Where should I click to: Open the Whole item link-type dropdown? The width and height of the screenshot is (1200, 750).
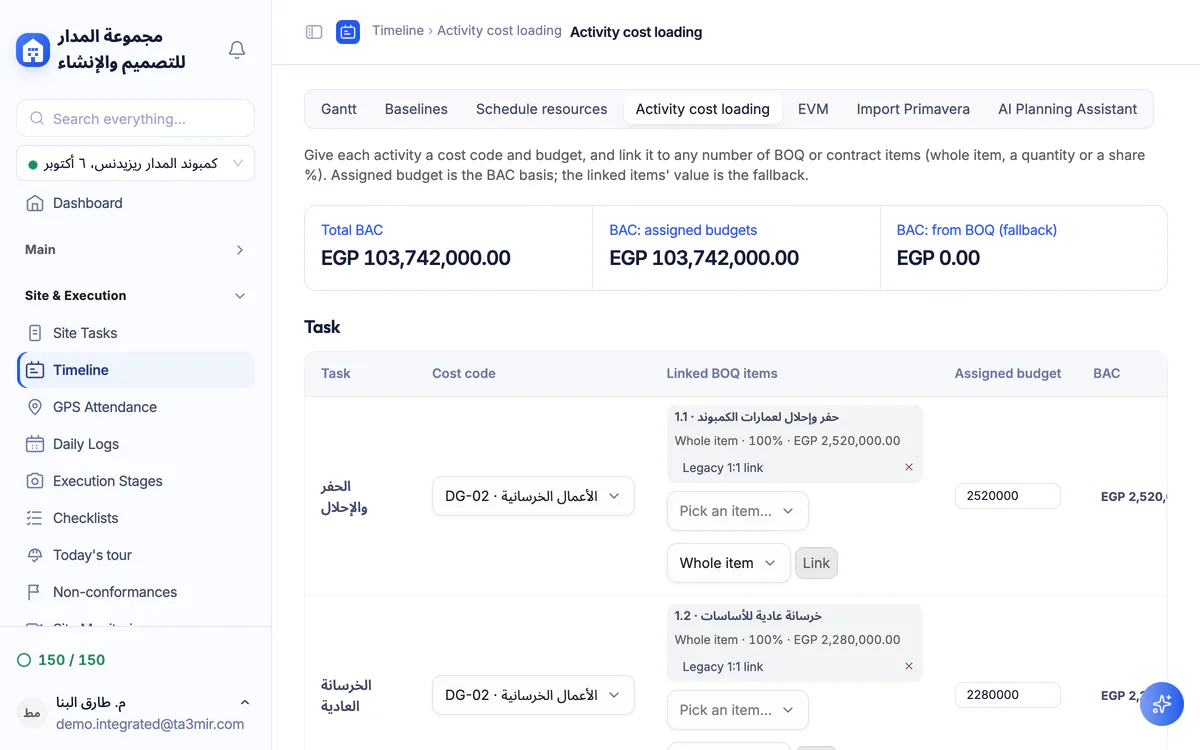point(728,563)
